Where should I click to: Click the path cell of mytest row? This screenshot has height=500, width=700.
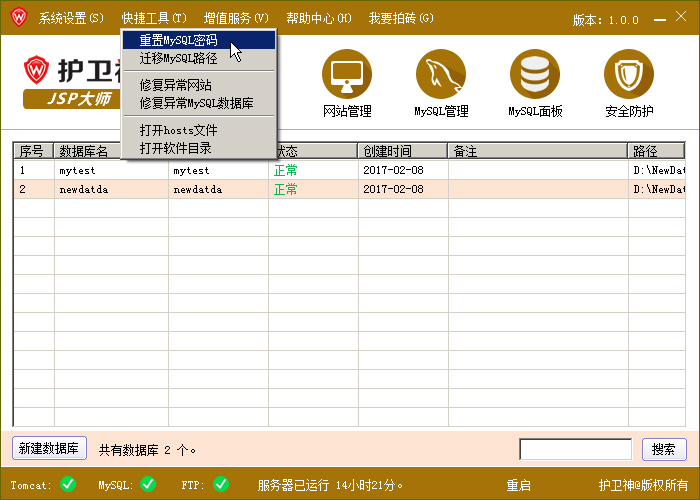click(657, 171)
